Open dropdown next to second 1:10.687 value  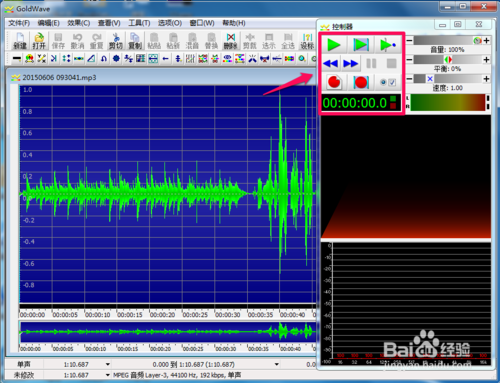[x=108, y=375]
